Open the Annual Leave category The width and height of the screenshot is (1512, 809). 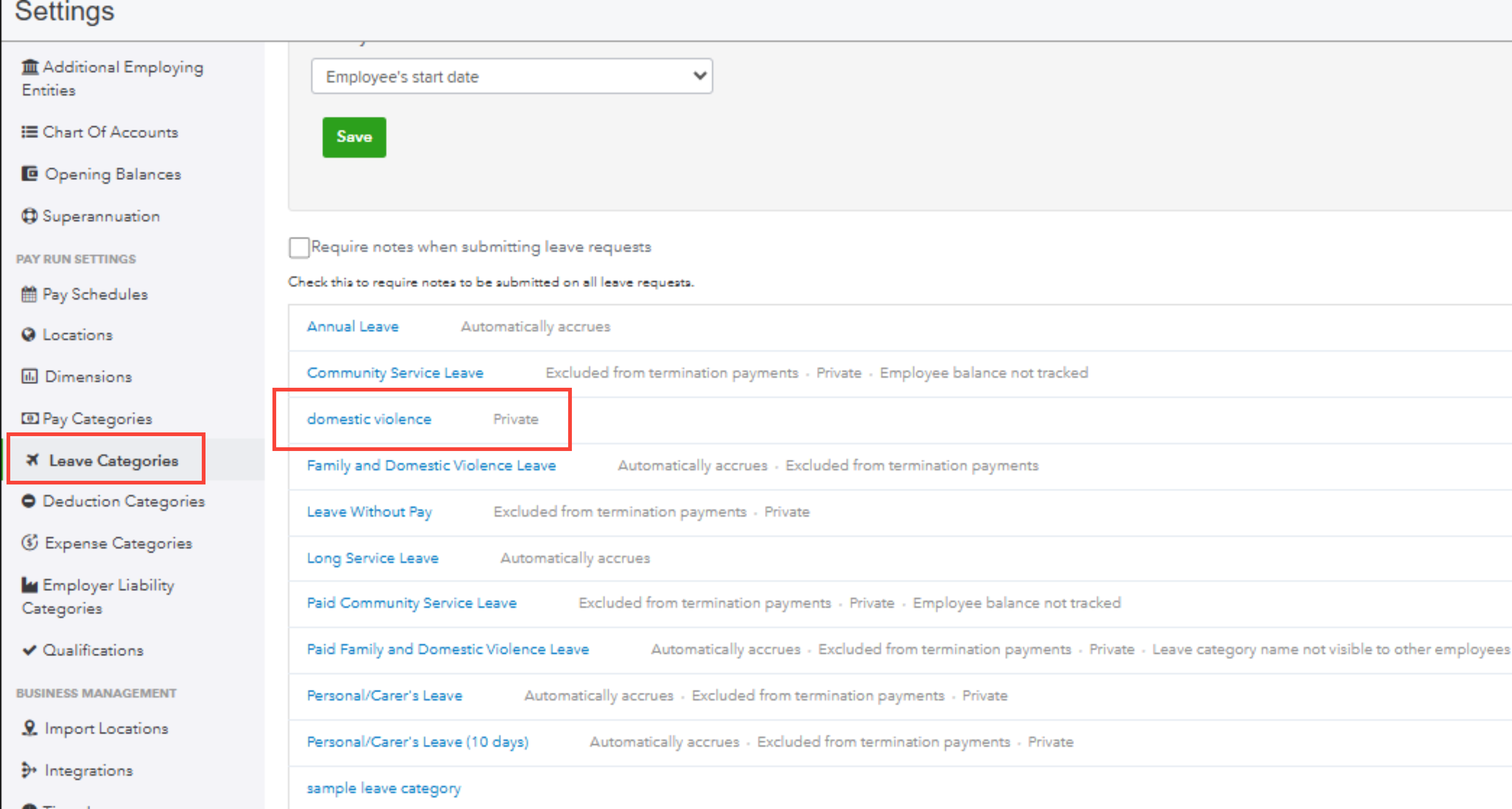pos(353,326)
